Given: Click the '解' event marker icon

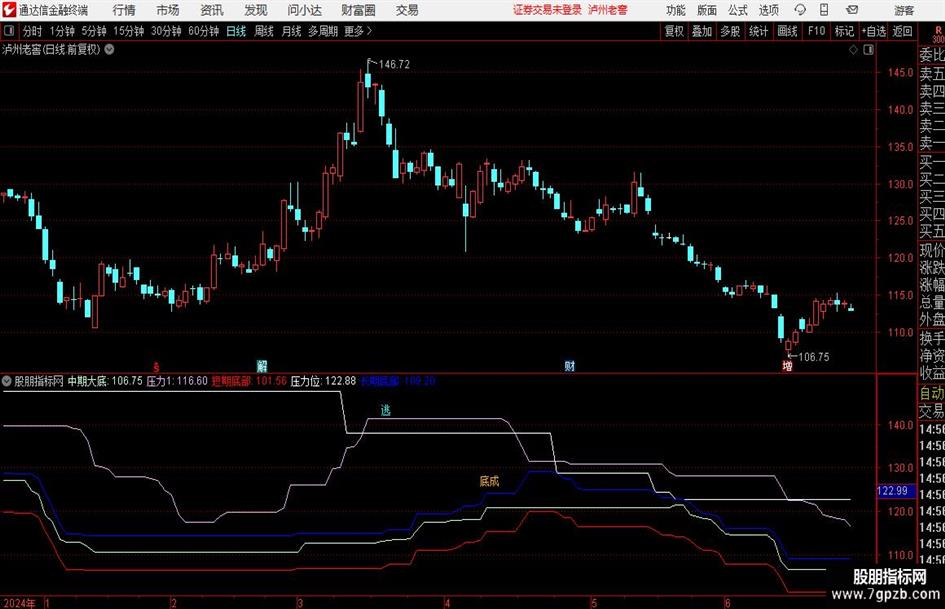Looking at the screenshot, I should pos(262,365).
